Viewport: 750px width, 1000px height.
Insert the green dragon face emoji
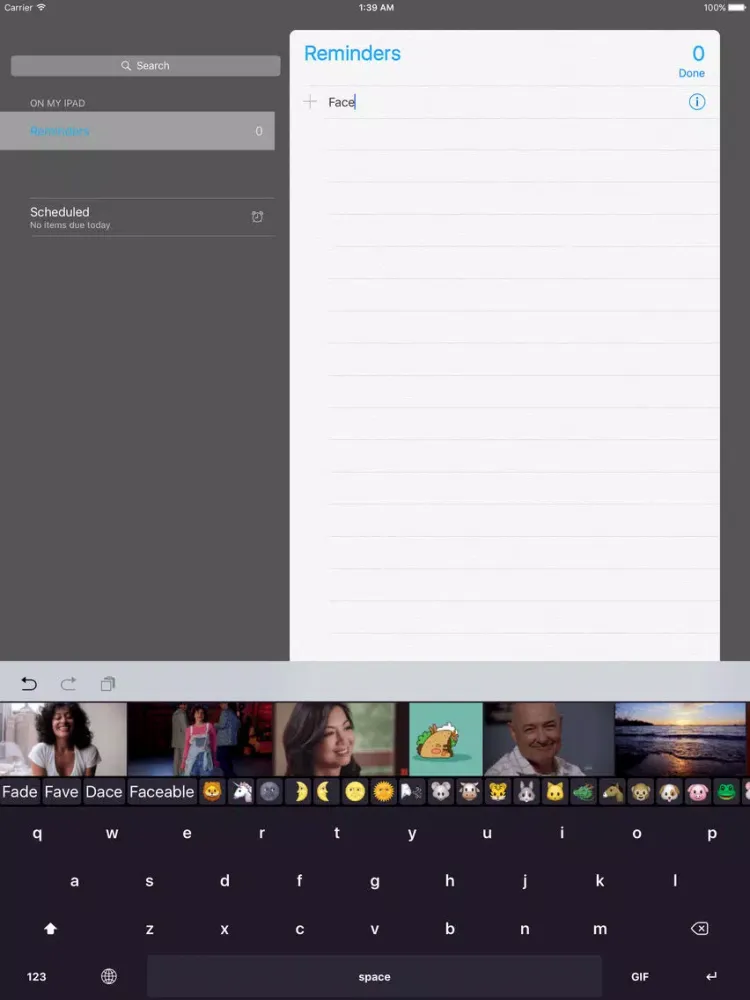[x=583, y=791]
